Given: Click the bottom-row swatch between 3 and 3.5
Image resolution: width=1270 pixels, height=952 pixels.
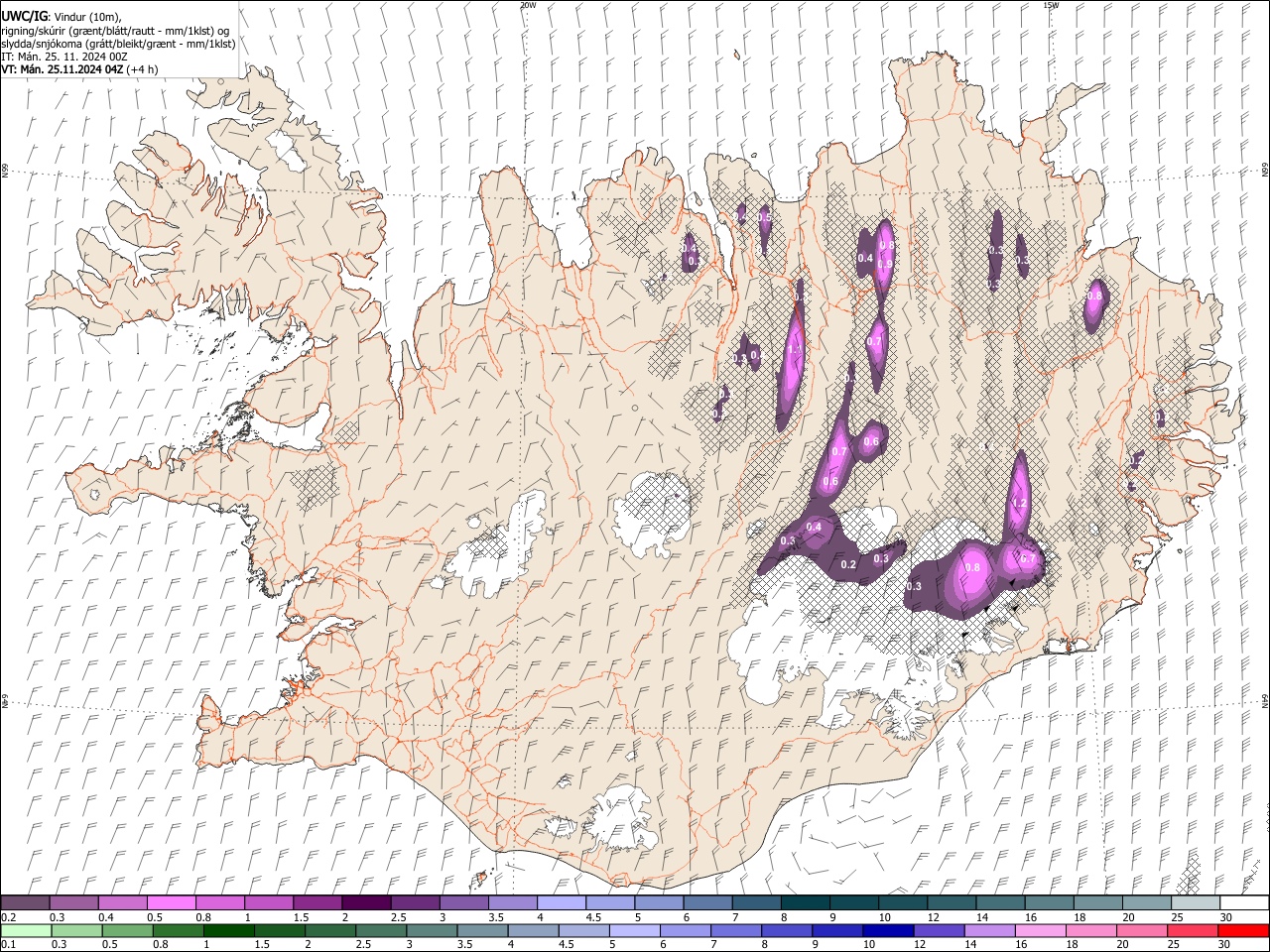Looking at the screenshot, I should (432, 930).
